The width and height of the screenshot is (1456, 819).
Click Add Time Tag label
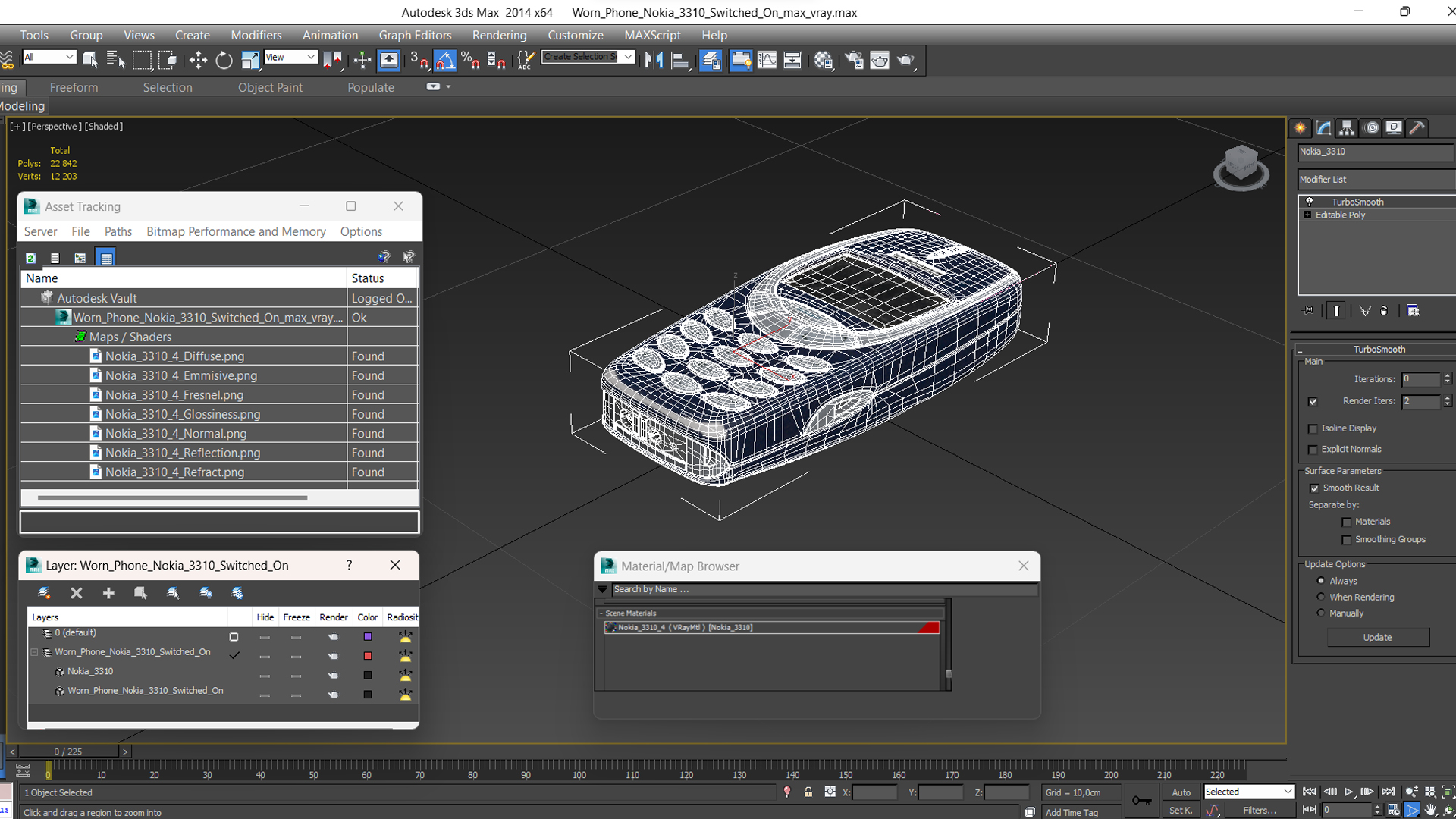(1072, 812)
